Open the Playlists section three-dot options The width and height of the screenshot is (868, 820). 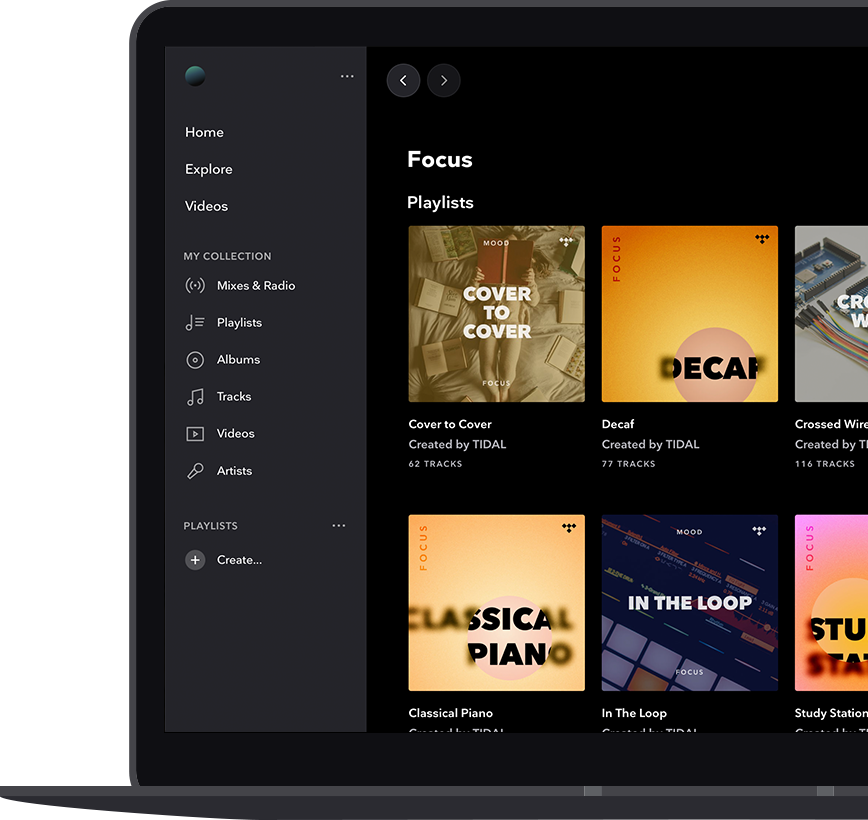click(x=339, y=526)
